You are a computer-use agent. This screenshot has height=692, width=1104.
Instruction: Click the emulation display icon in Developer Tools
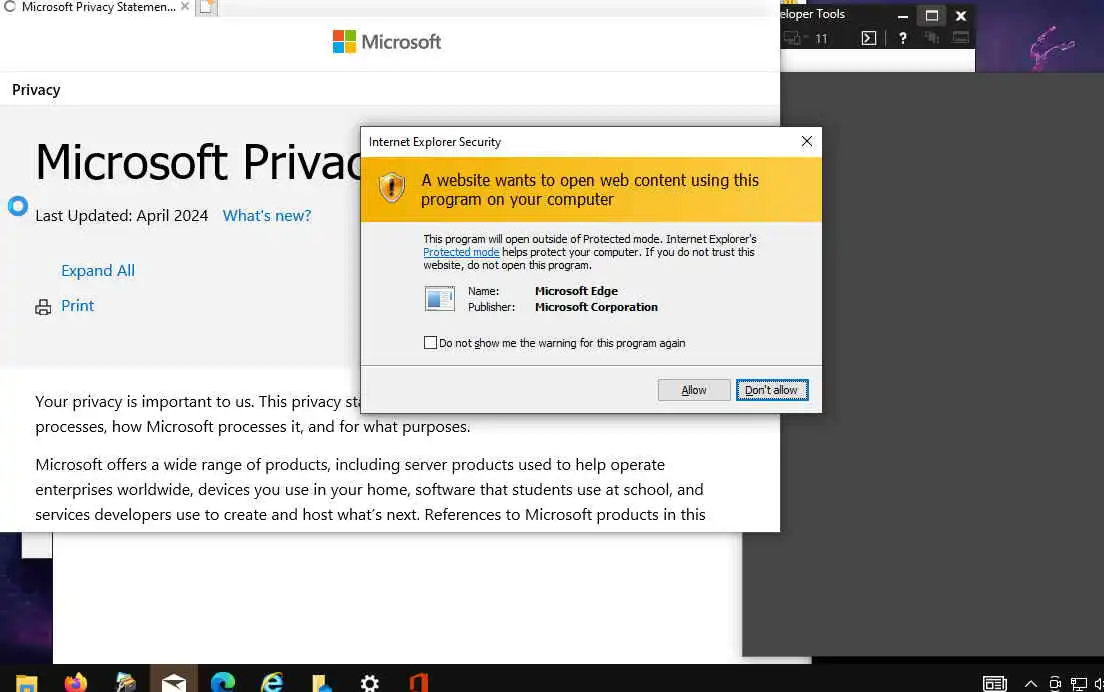pyautogui.click(x=793, y=38)
